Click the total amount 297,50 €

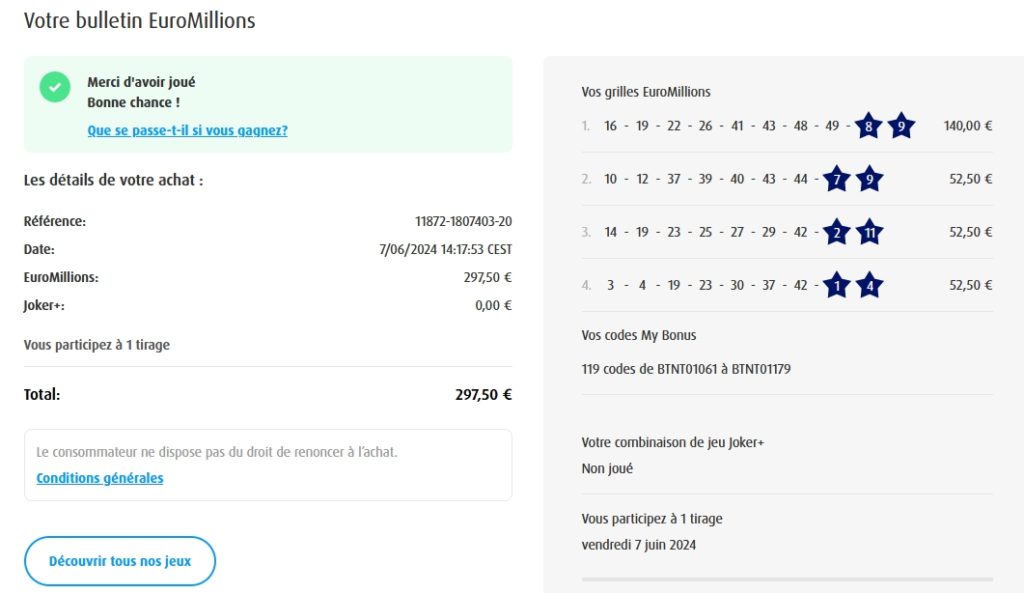(x=483, y=395)
